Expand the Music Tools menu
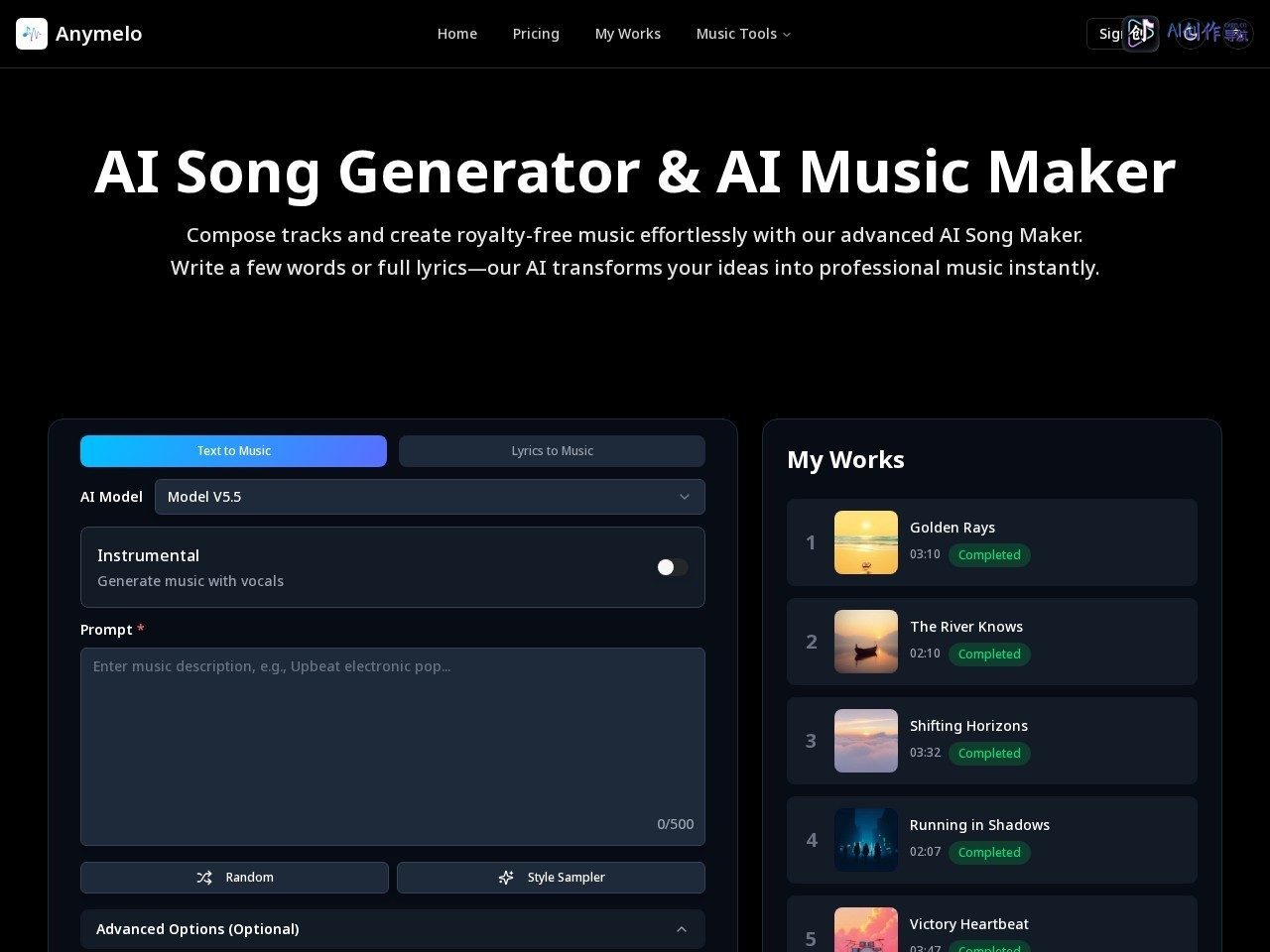The image size is (1270, 952). click(743, 34)
